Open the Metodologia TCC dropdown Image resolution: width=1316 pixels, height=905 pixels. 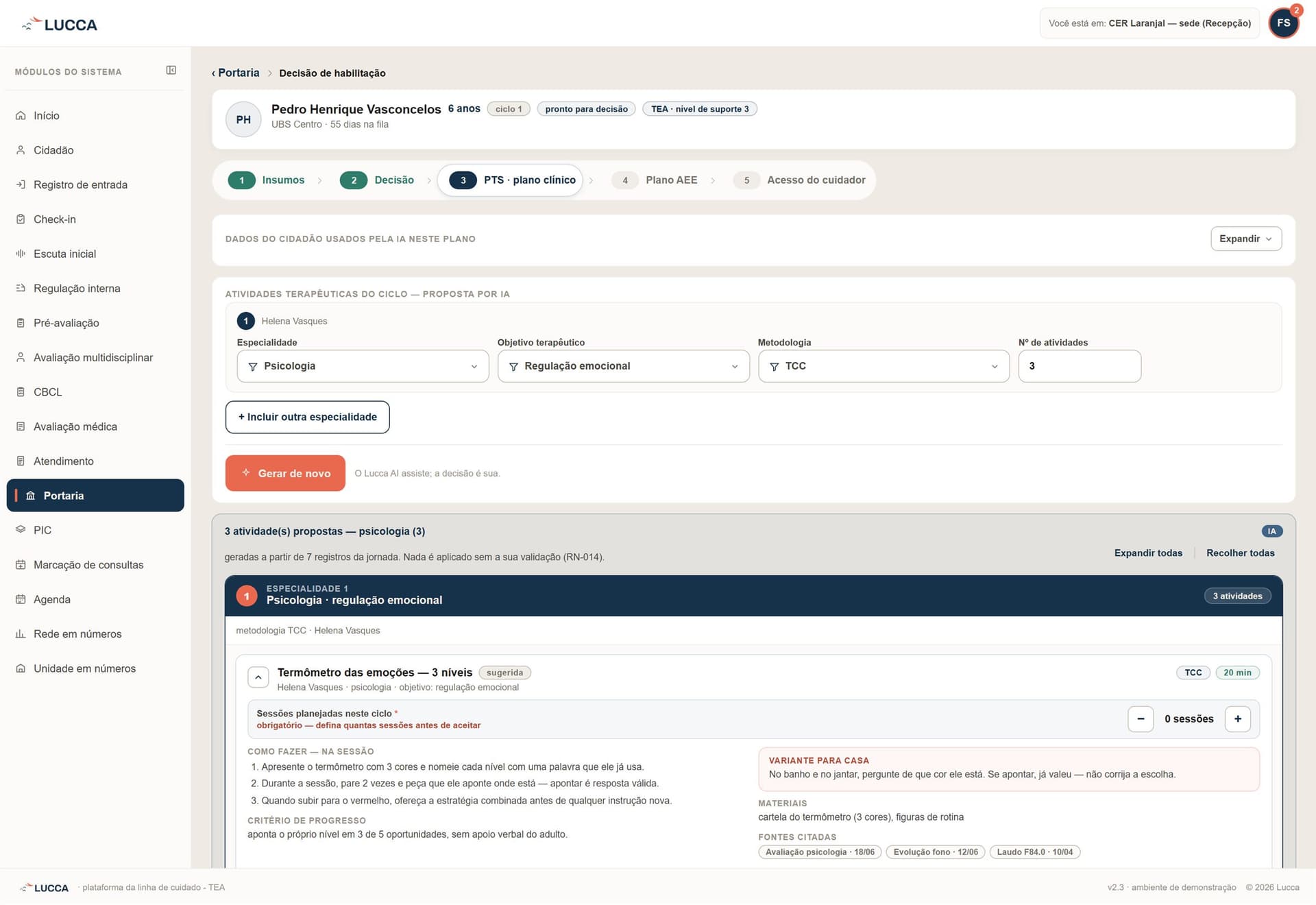tap(884, 366)
